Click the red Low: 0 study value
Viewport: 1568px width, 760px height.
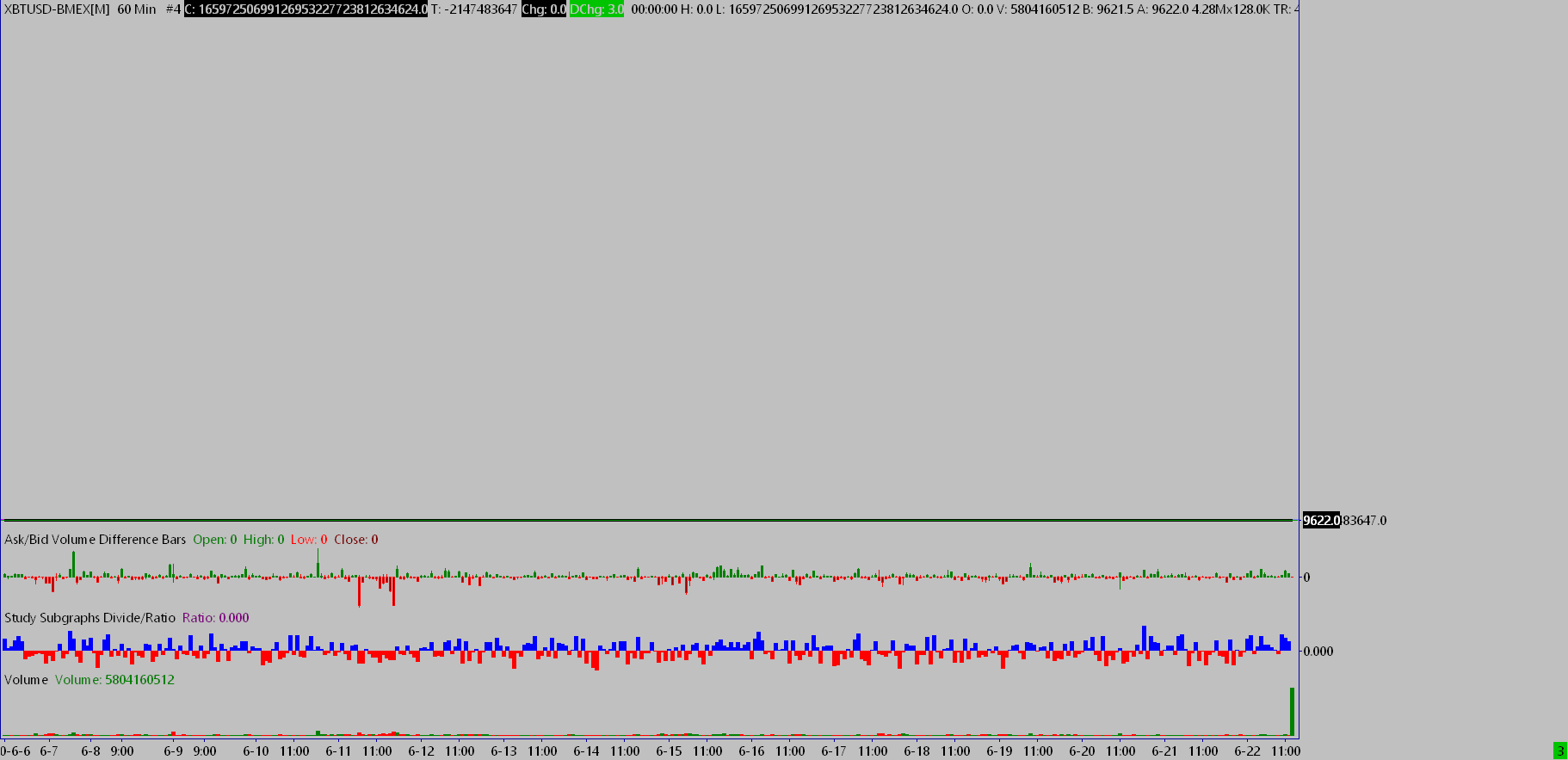[309, 540]
